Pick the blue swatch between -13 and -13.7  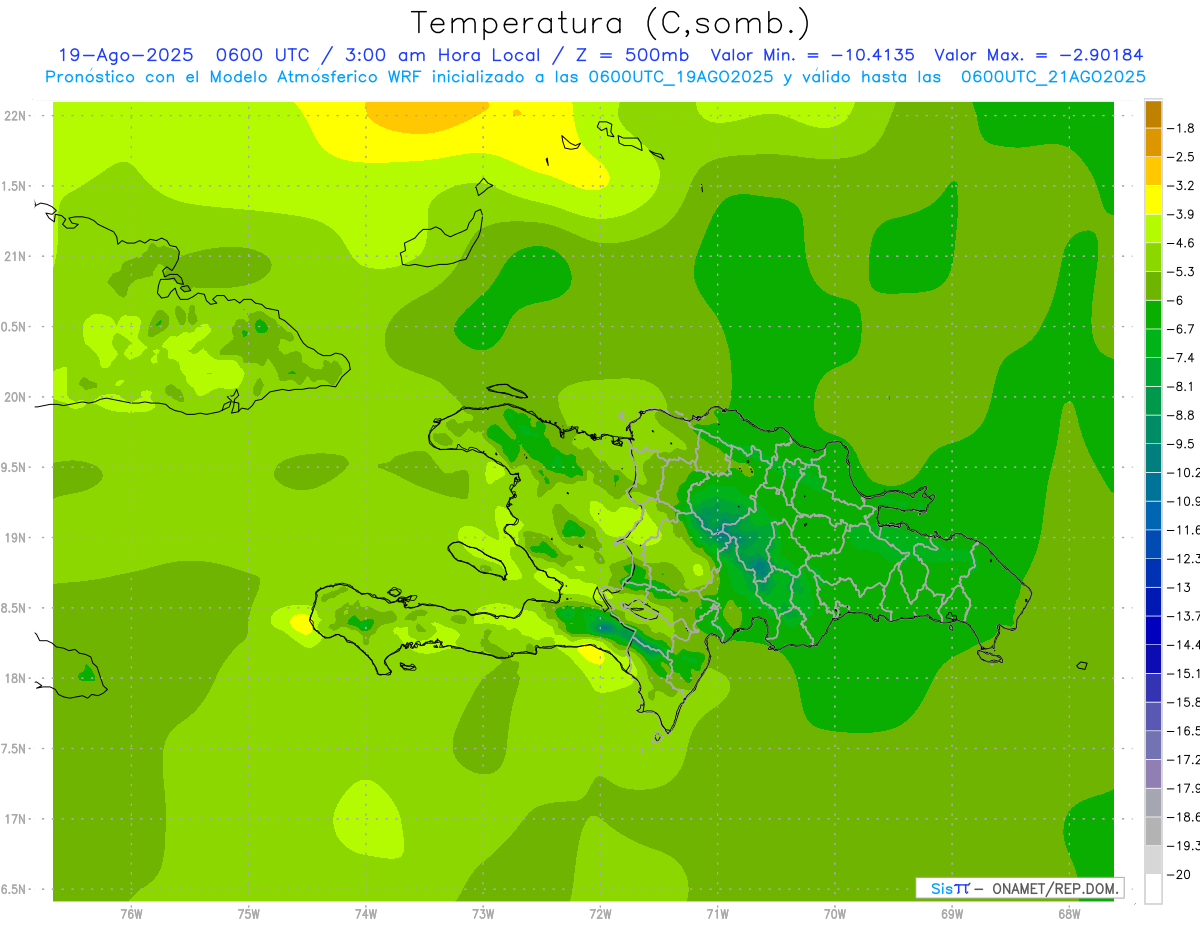(1153, 601)
